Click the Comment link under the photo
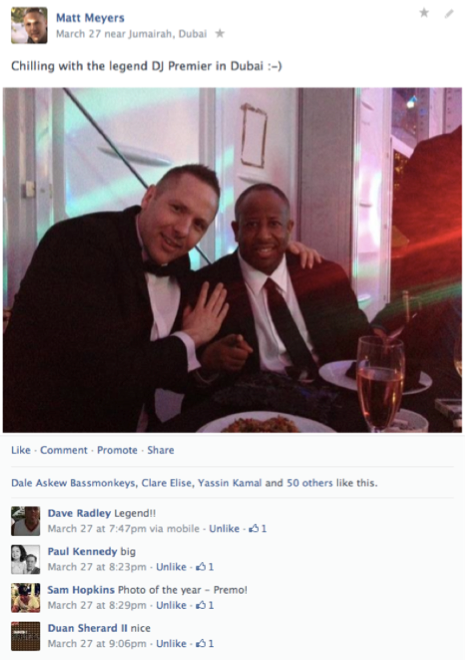Viewport: 465px width, 660px height. click(64, 450)
